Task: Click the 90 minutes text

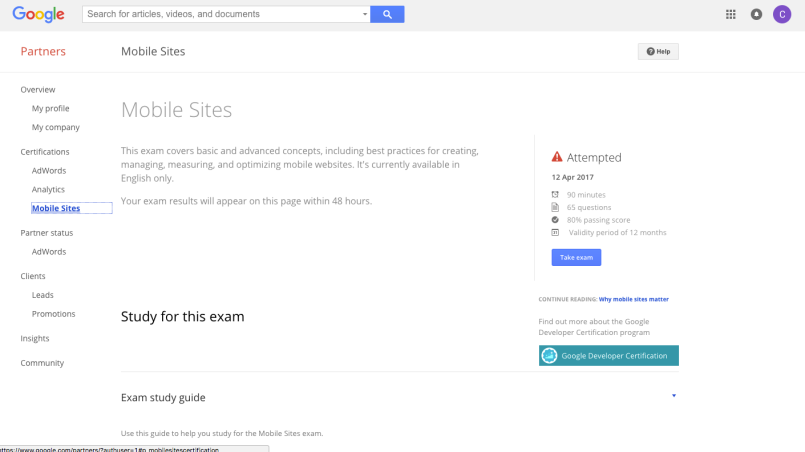Action: (x=586, y=195)
